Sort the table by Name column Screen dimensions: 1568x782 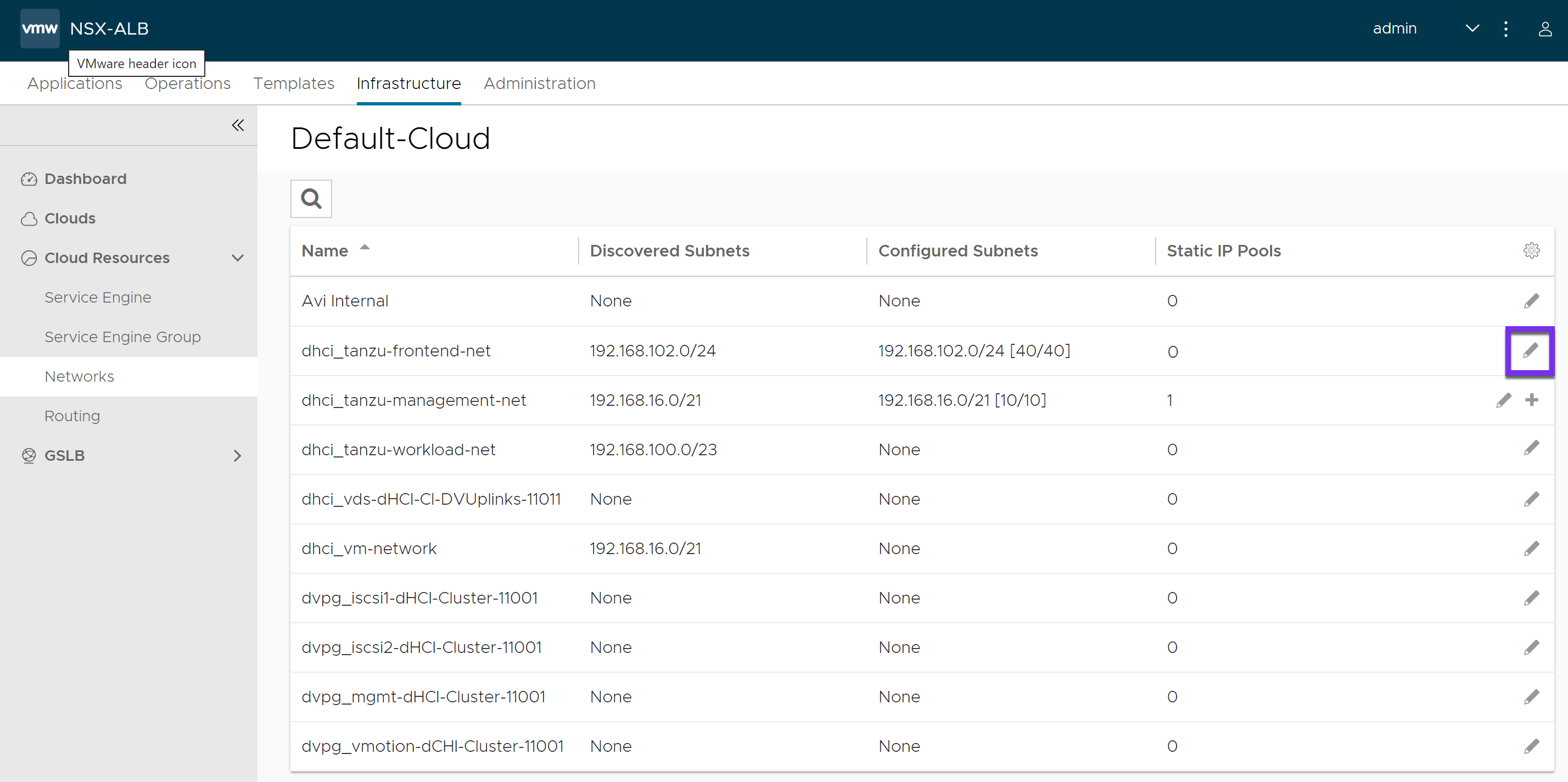tap(325, 251)
